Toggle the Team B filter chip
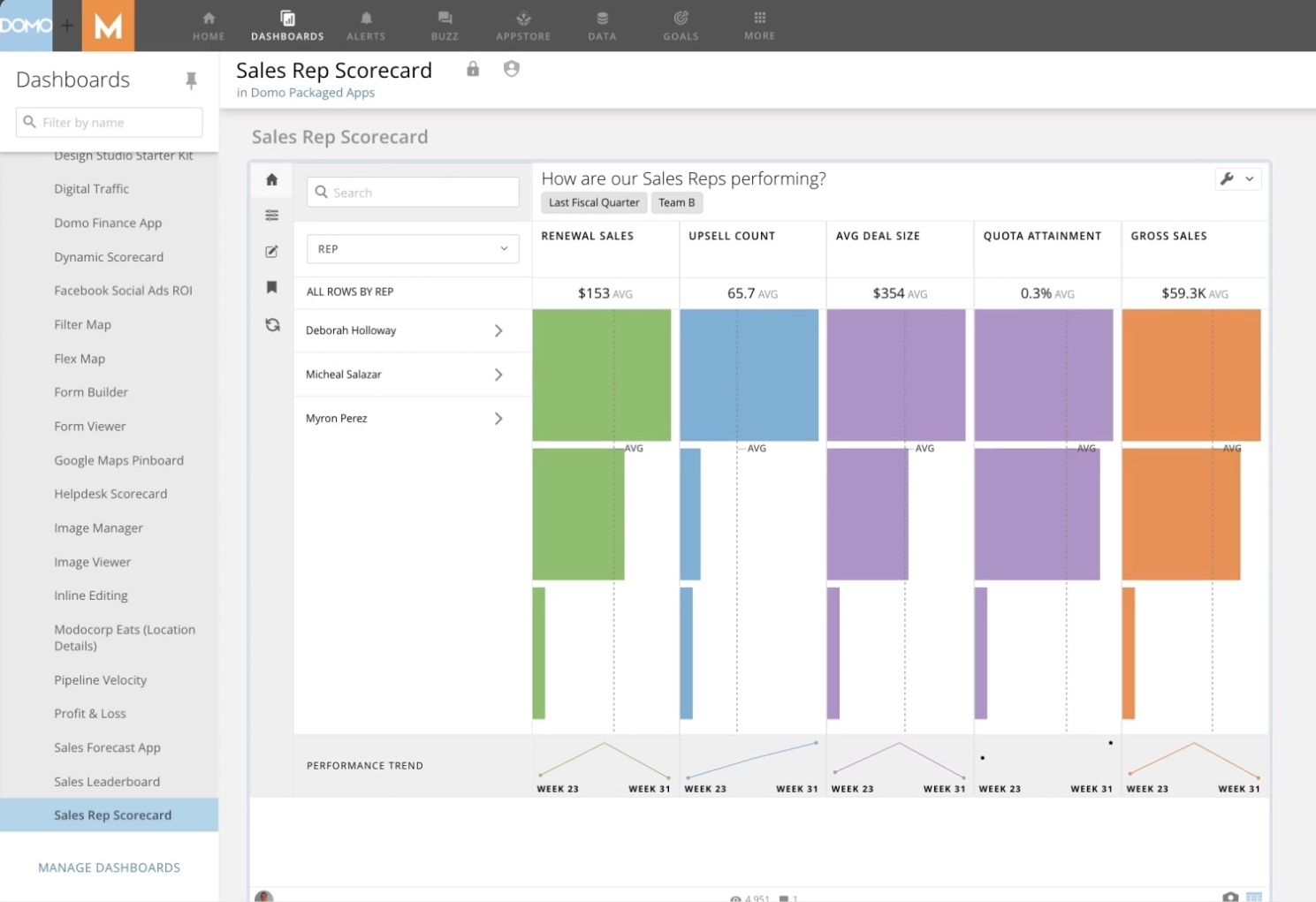 coord(676,202)
